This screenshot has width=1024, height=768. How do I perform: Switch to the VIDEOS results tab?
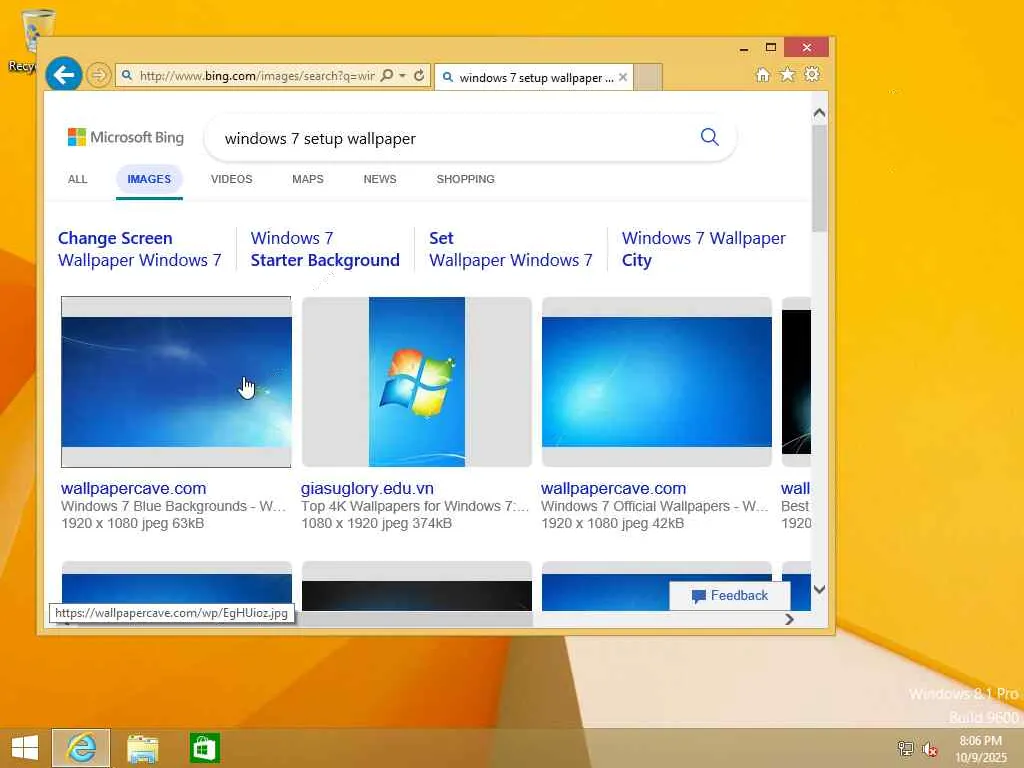point(231,179)
